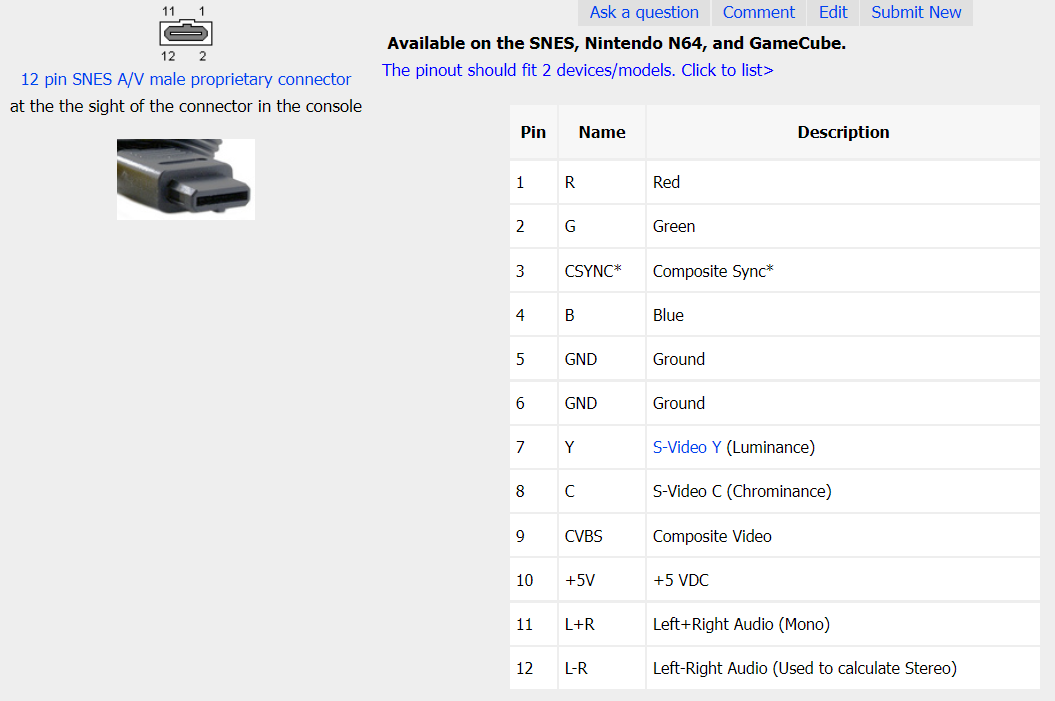Viewport: 1055px width, 701px height.
Task: Click the '+5V' name cell
Action: tap(602, 580)
